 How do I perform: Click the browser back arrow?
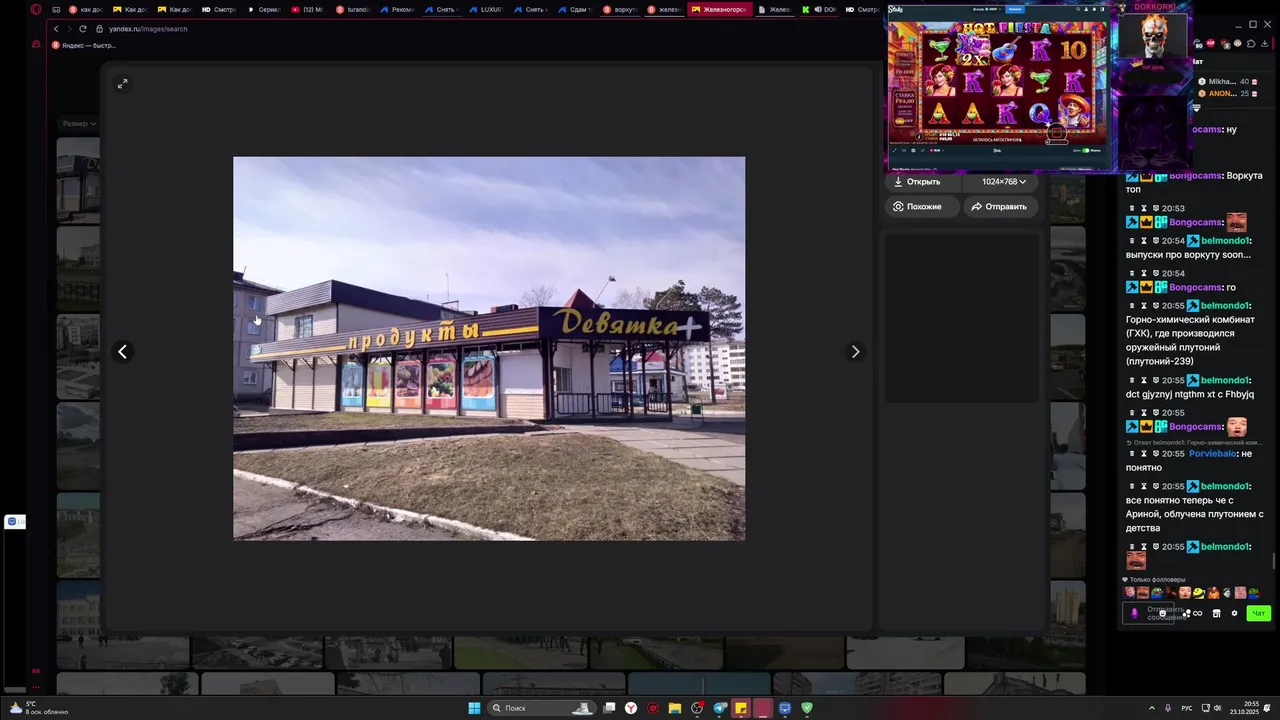point(56,29)
